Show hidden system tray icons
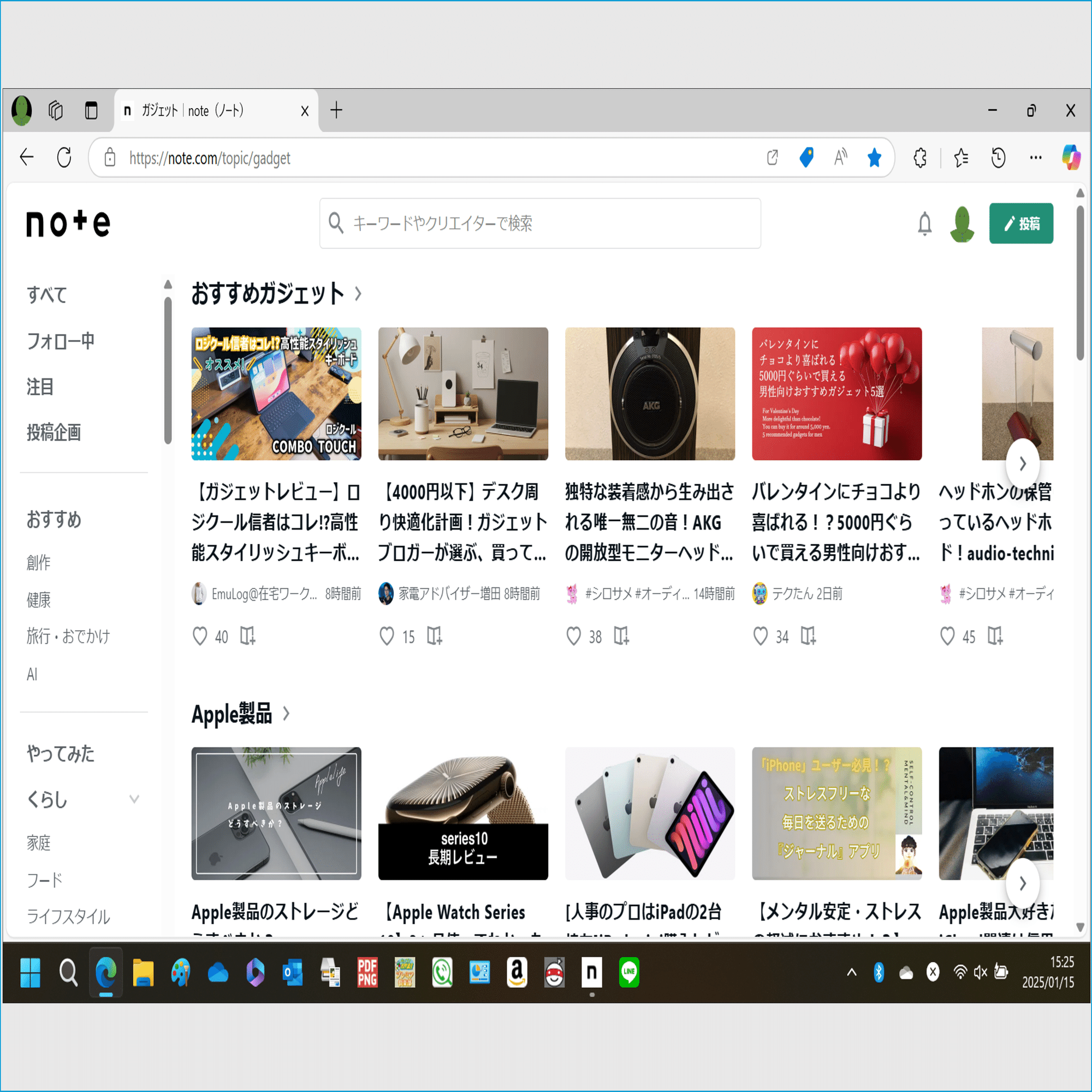This screenshot has width=1092, height=1092. pyautogui.click(x=852, y=973)
